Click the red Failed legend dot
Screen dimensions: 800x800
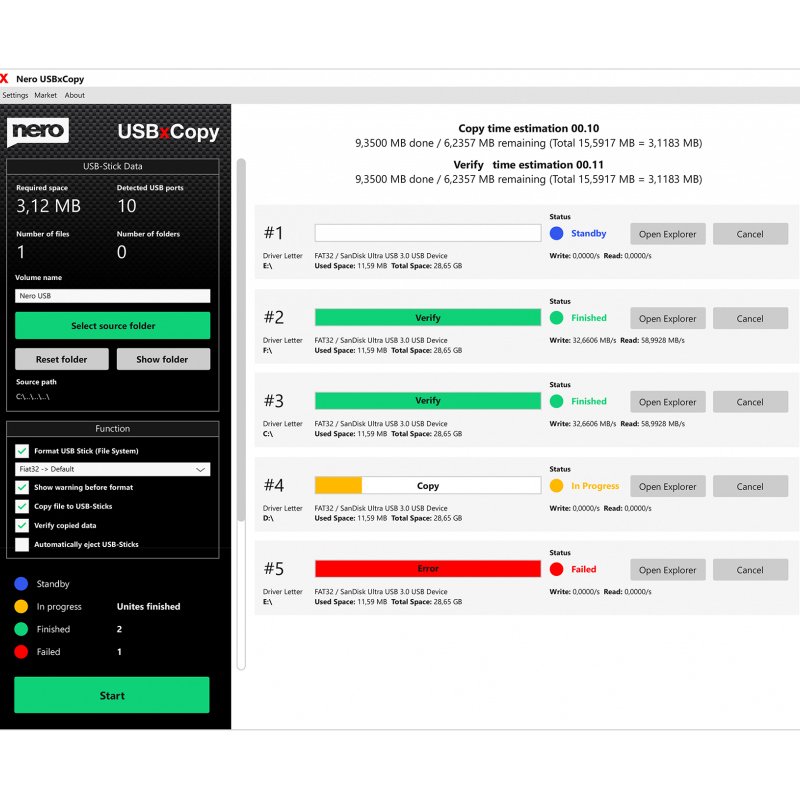pyautogui.click(x=21, y=652)
